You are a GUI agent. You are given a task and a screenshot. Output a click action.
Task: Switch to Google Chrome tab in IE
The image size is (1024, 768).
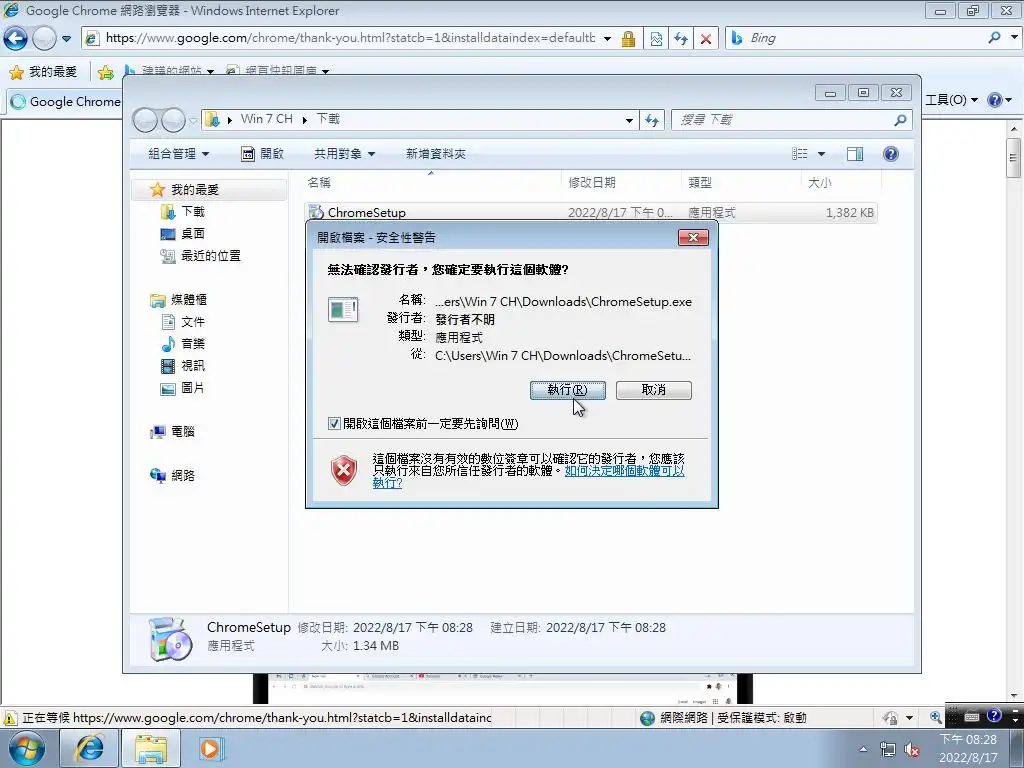[x=64, y=102]
